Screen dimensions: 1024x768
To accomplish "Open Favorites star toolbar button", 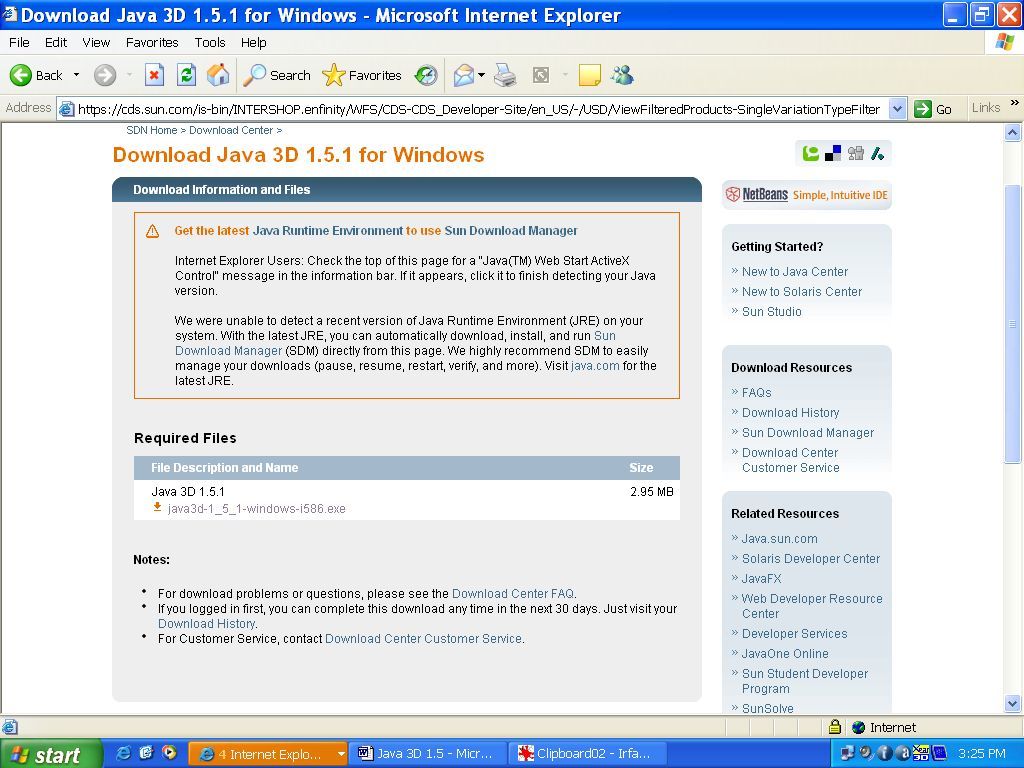I will click(362, 75).
